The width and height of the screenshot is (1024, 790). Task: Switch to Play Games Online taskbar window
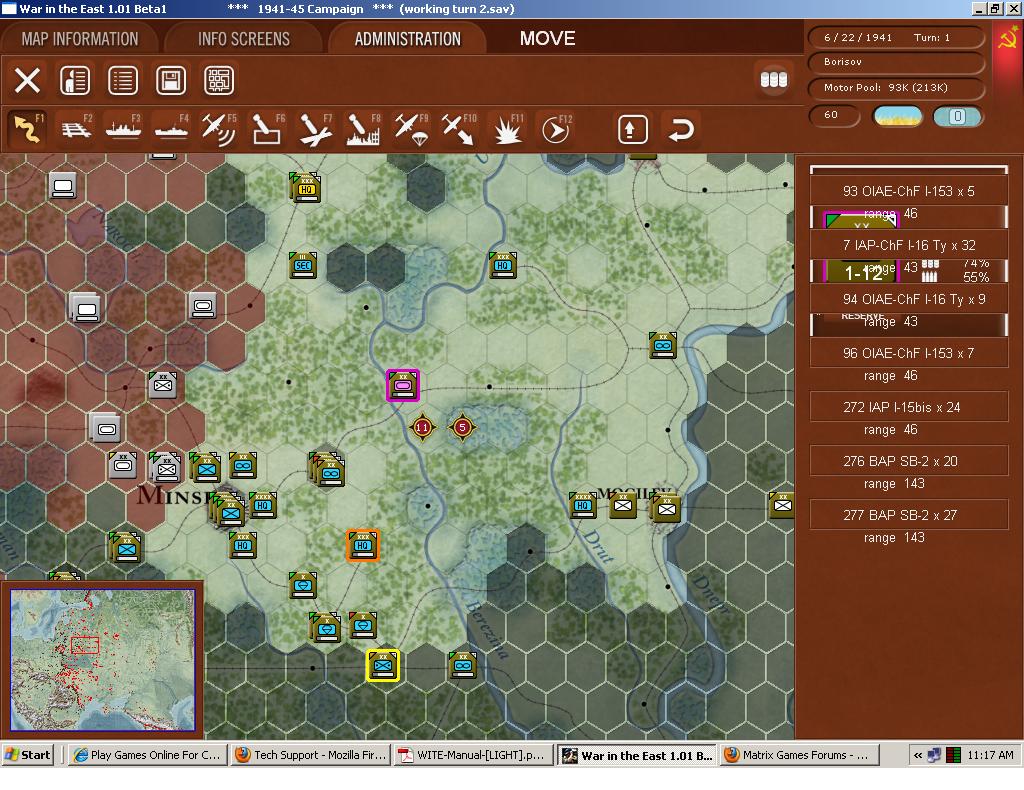pos(148,755)
